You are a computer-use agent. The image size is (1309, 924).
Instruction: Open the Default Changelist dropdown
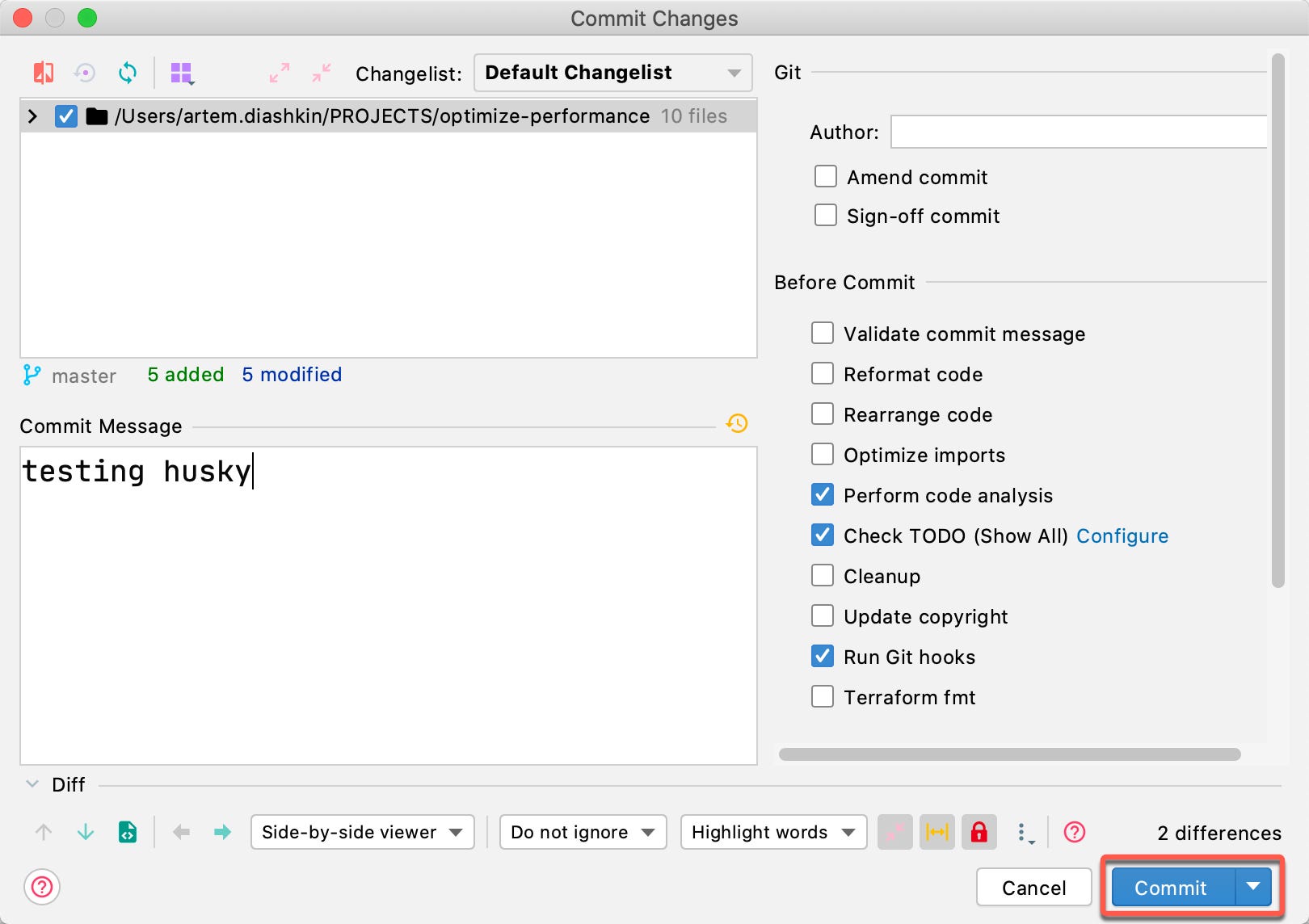612,73
